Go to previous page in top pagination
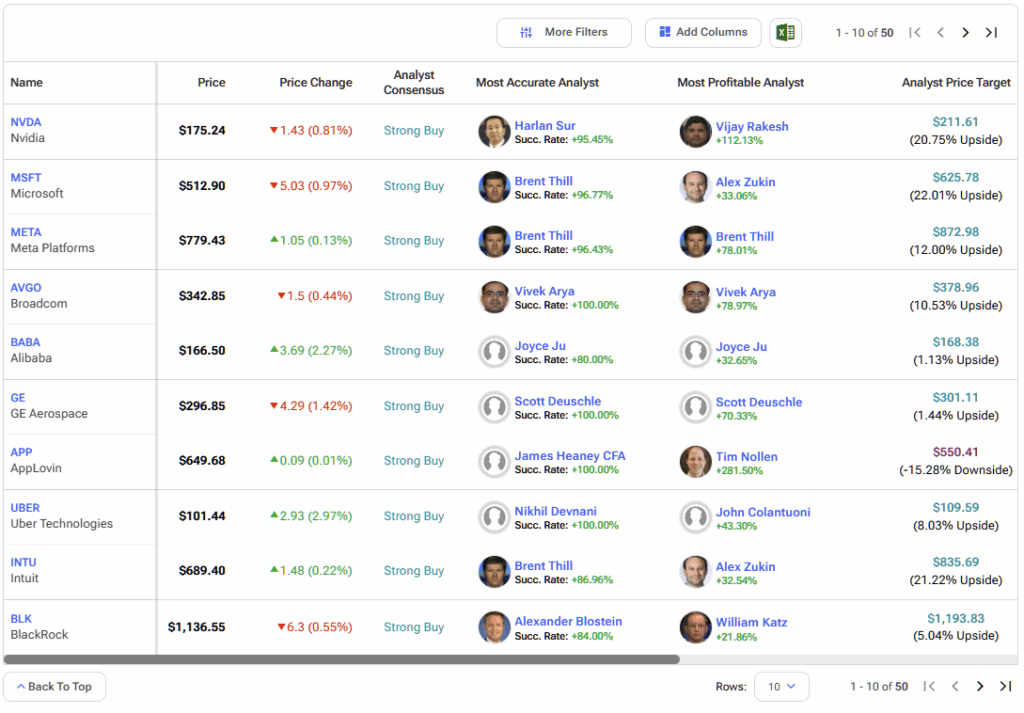 940,33
